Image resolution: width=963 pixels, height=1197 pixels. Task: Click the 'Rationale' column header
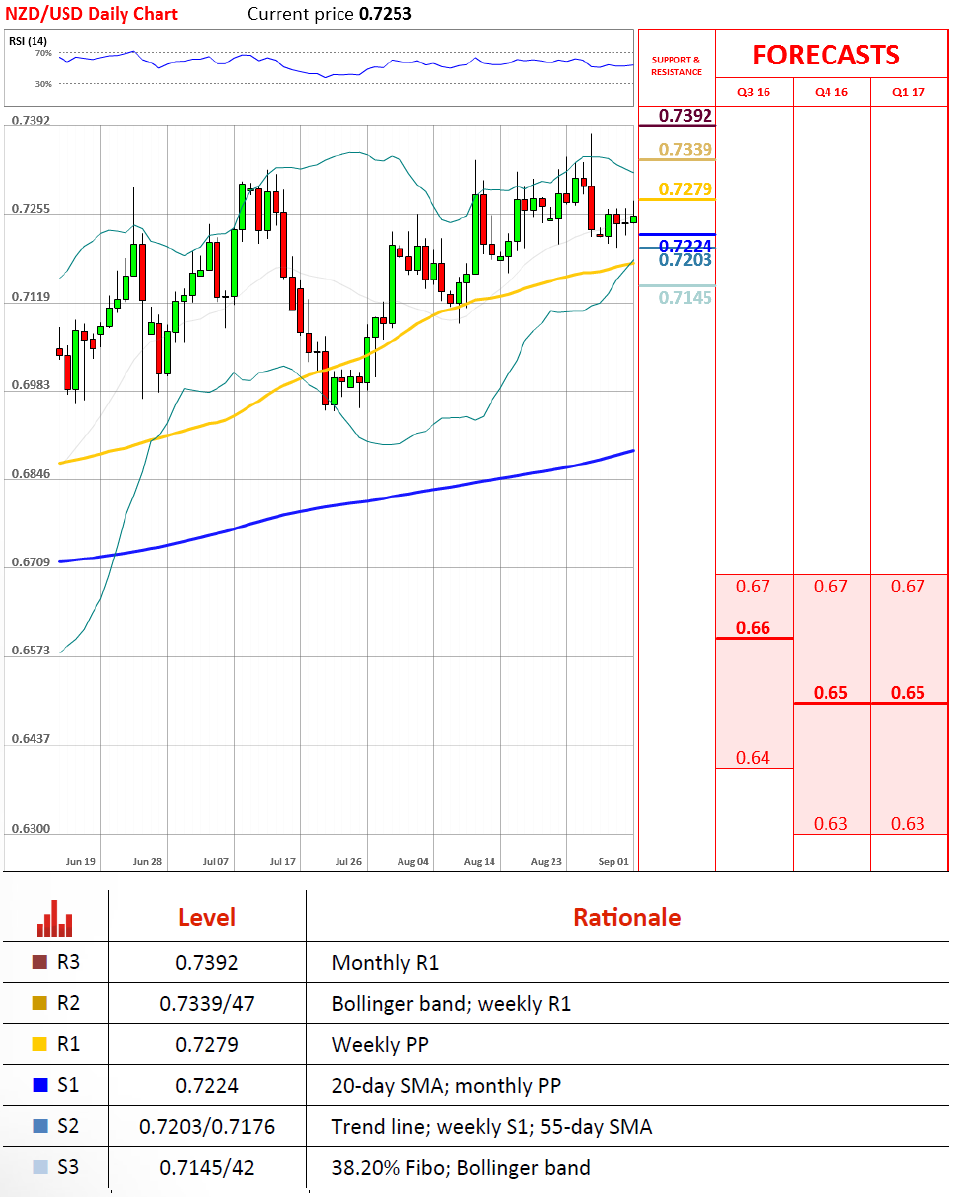[x=627, y=917]
